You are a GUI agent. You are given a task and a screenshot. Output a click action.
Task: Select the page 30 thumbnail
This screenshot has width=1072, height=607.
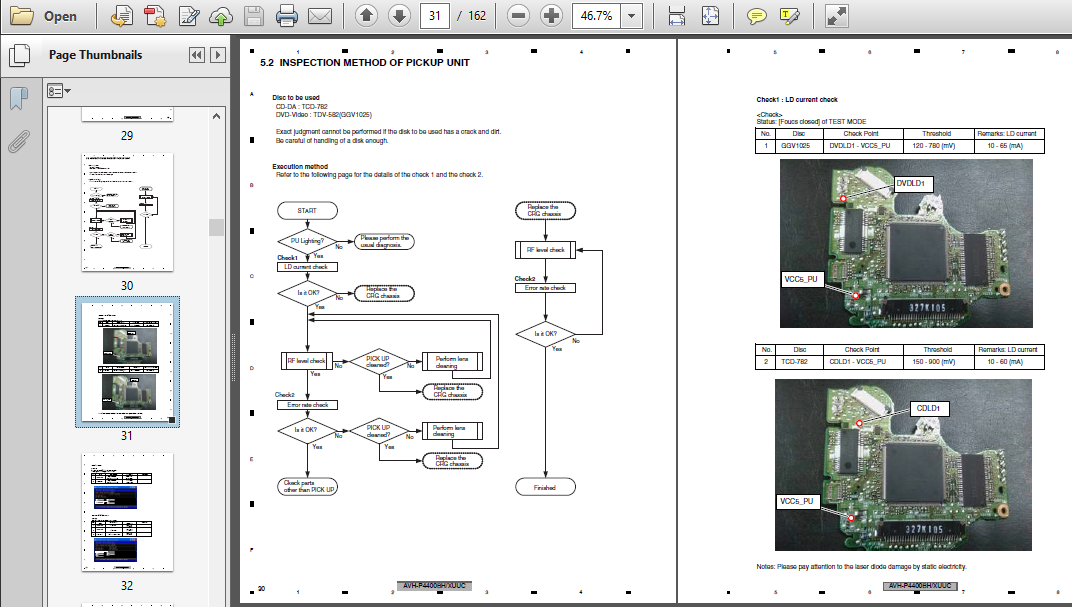point(127,212)
